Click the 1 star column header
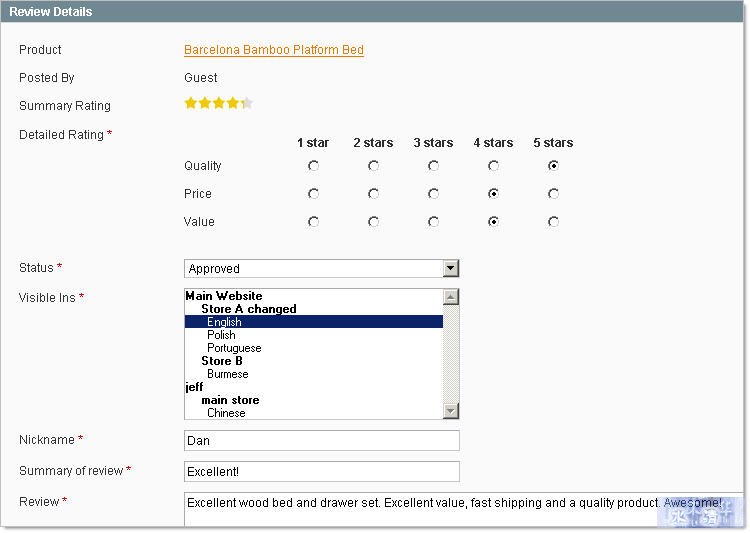Screen dimensions: 750x533 (x=313, y=143)
